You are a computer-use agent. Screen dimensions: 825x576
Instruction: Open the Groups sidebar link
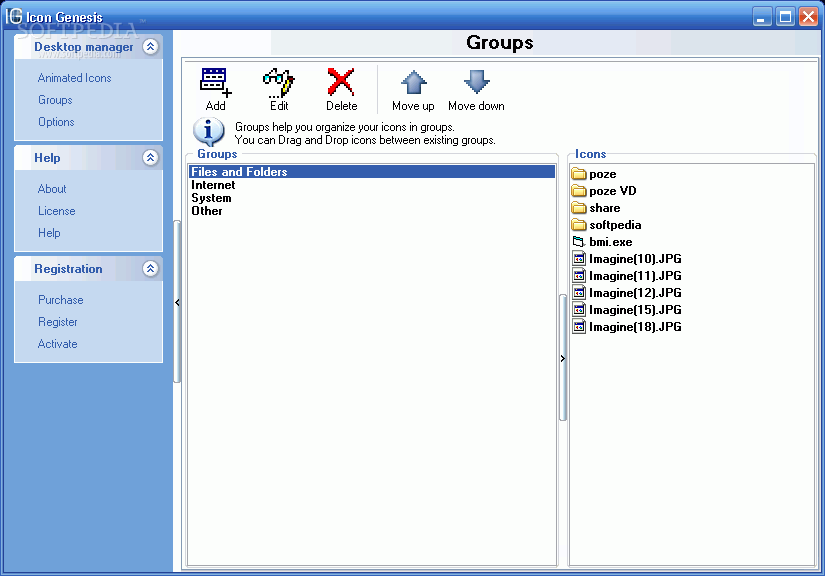click(55, 100)
